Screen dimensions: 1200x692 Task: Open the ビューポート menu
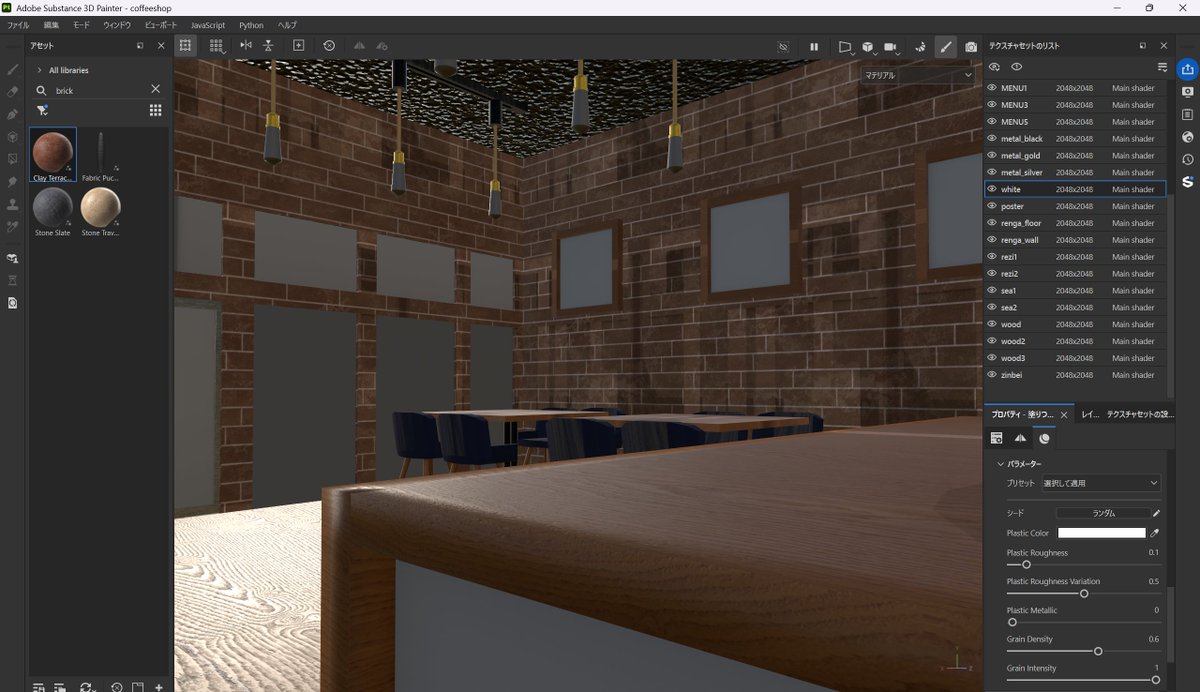(x=161, y=25)
